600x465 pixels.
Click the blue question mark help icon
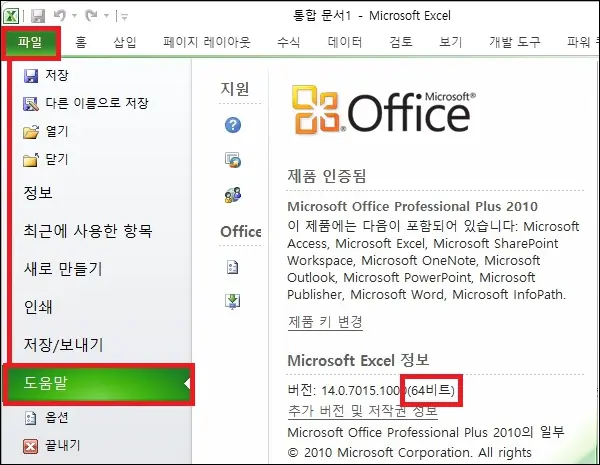pyautogui.click(x=233, y=125)
